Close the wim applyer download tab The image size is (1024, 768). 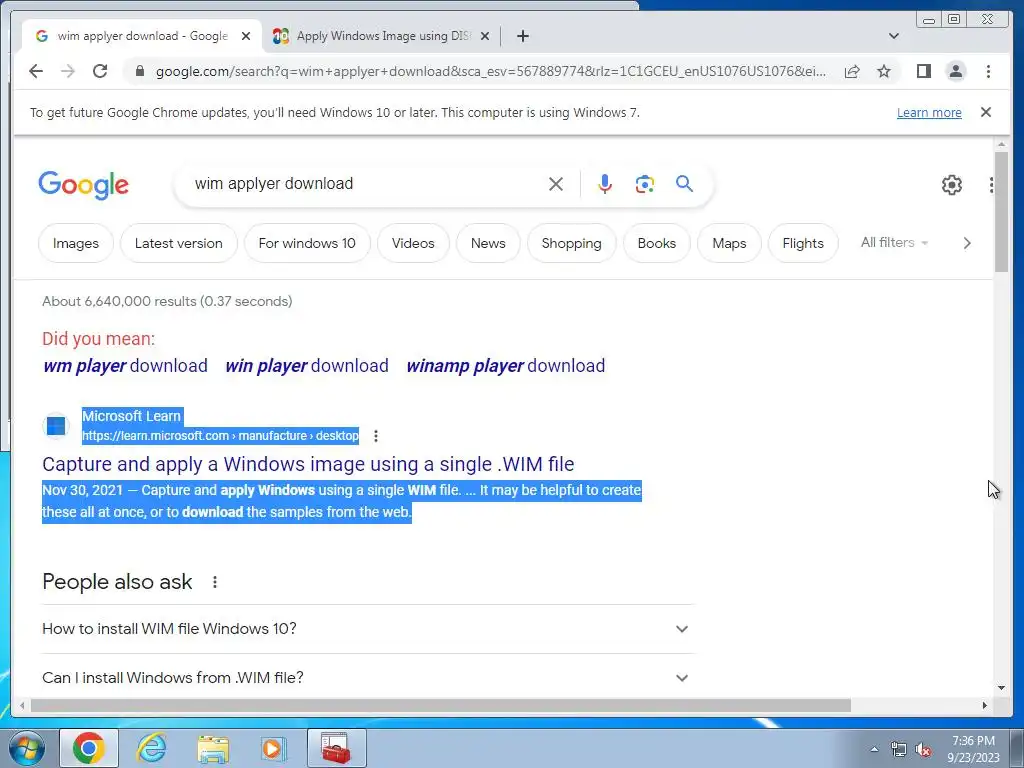246,36
